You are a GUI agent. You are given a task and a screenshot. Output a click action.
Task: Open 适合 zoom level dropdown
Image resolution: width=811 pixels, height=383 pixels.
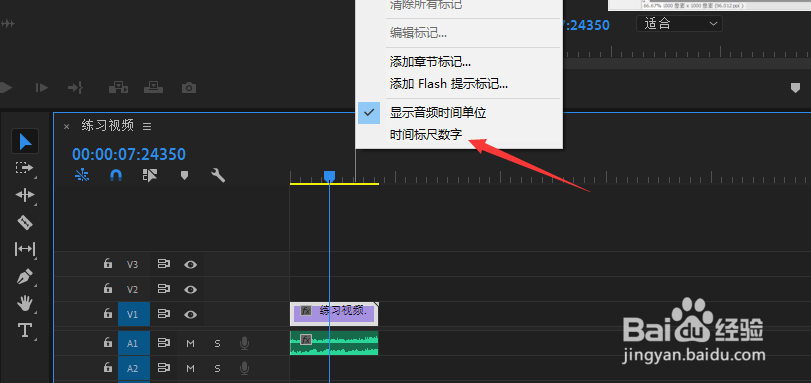(x=679, y=24)
